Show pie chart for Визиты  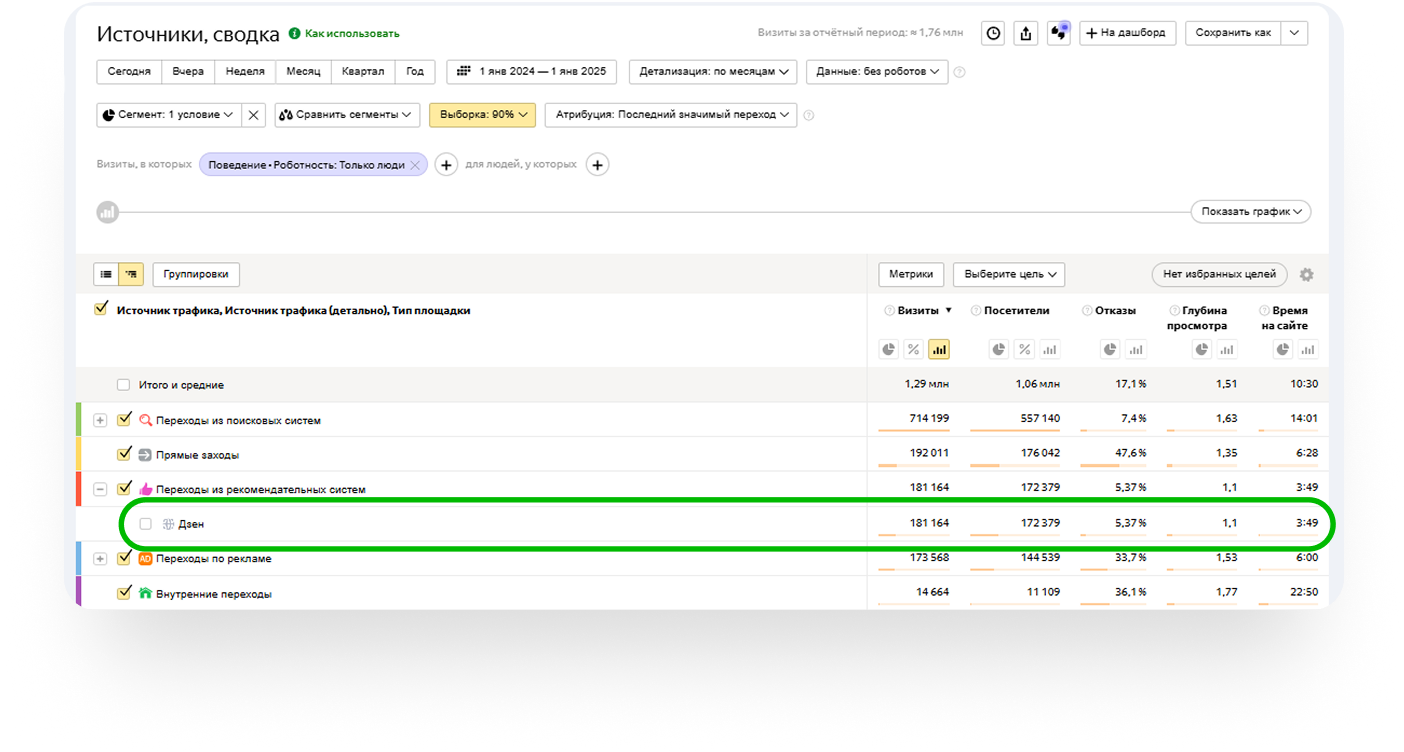888,349
